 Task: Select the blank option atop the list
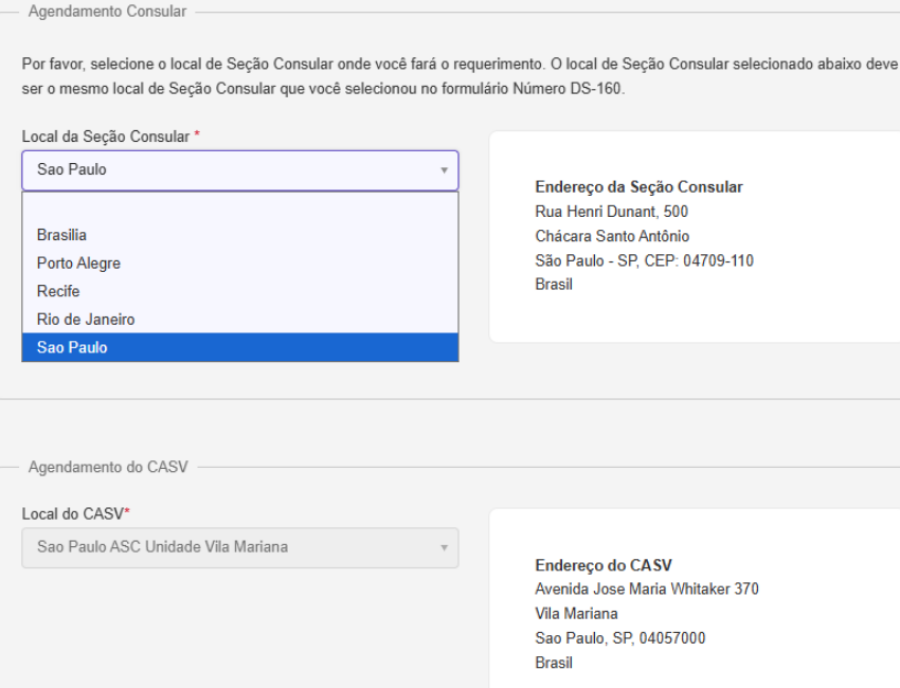pyautogui.click(x=240, y=208)
